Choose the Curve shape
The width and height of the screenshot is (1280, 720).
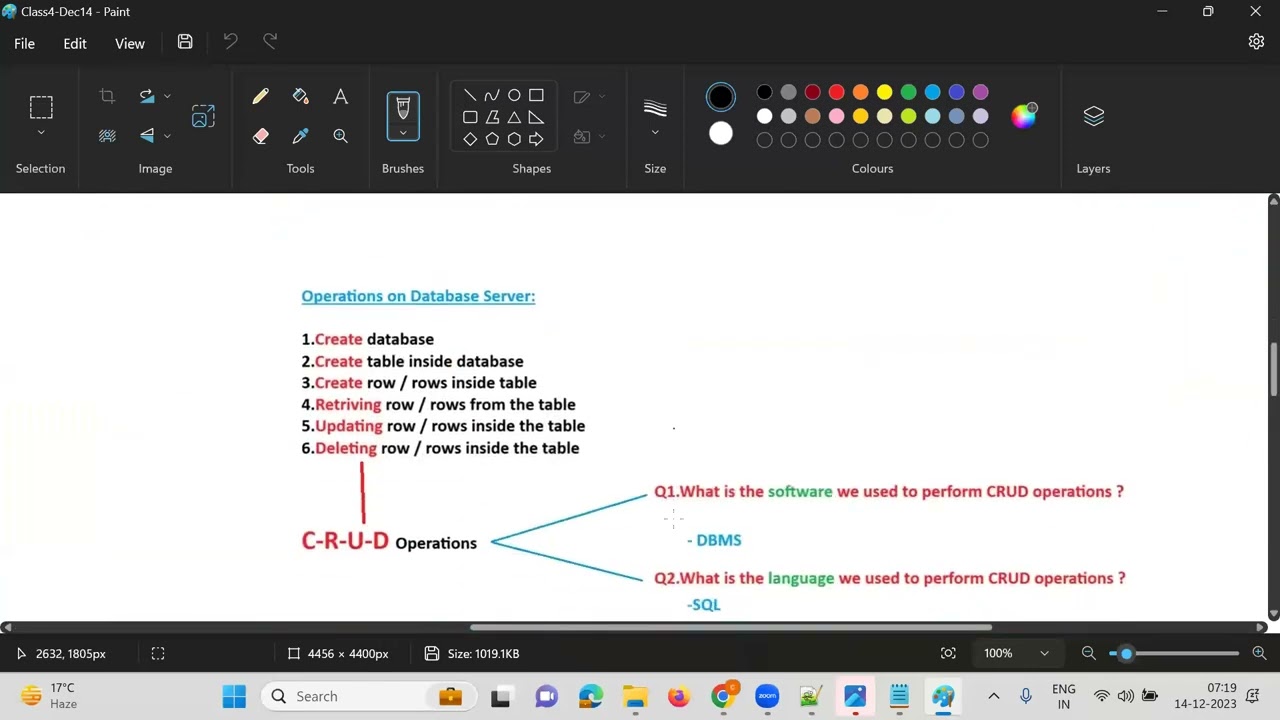(x=492, y=95)
